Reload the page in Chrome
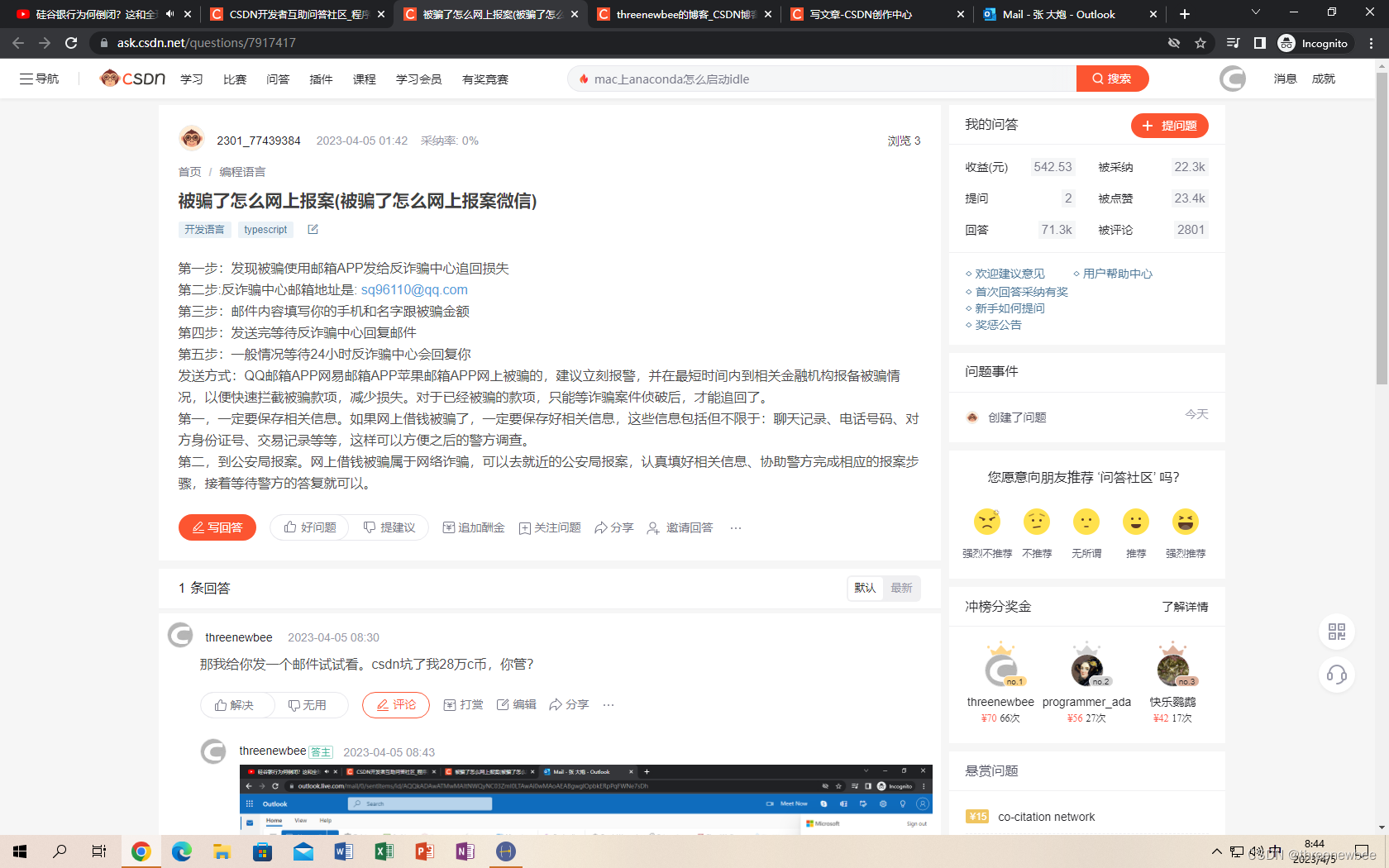1389x868 pixels. (71, 43)
